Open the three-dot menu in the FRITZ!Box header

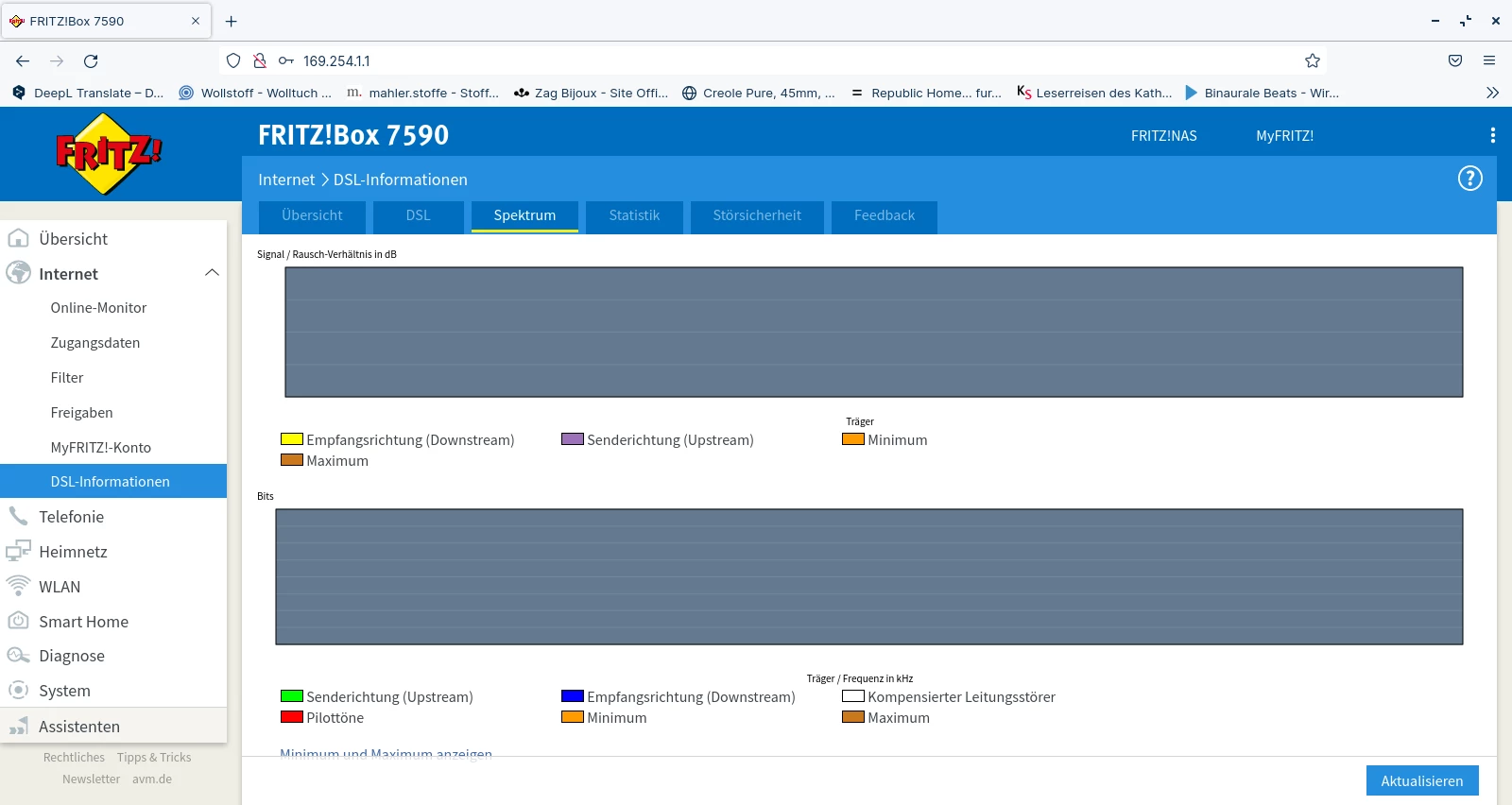click(x=1492, y=135)
